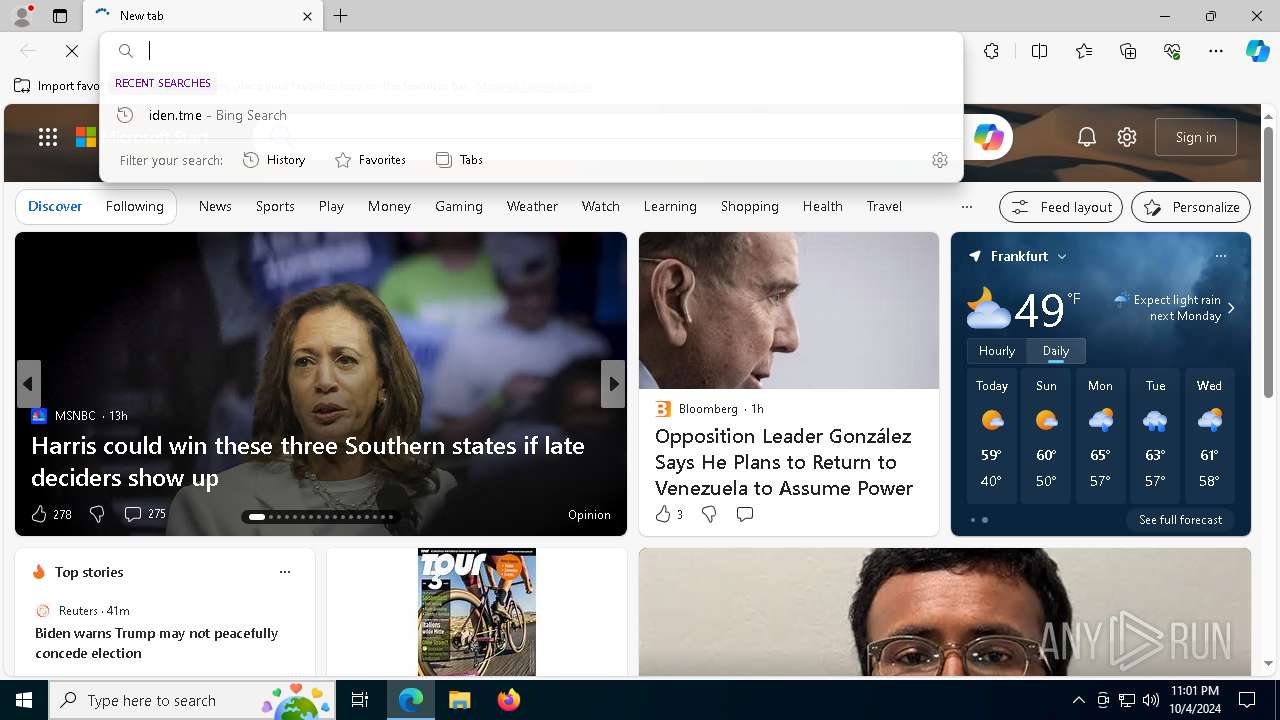Open the Personalize button
1280x720 pixels.
click(x=1191, y=207)
